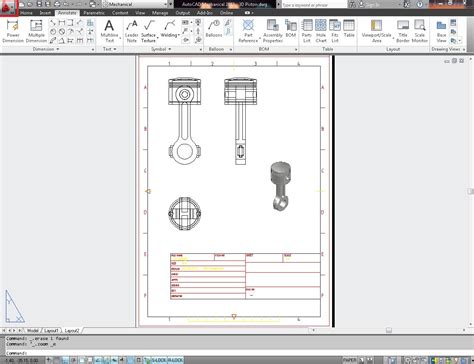Click the Save icon in quick access toolbar

tap(39, 4)
